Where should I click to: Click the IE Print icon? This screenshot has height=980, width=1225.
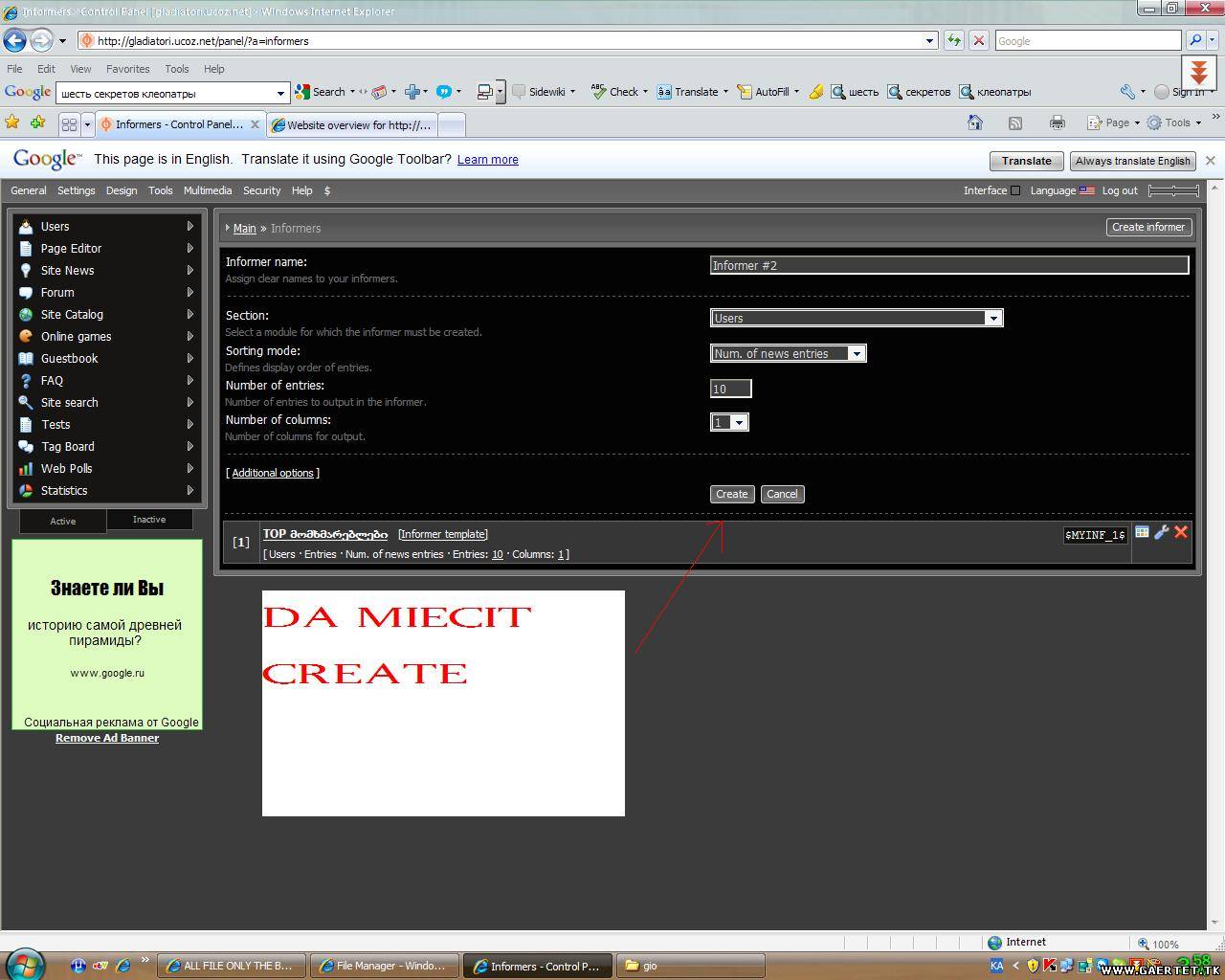tap(1057, 122)
